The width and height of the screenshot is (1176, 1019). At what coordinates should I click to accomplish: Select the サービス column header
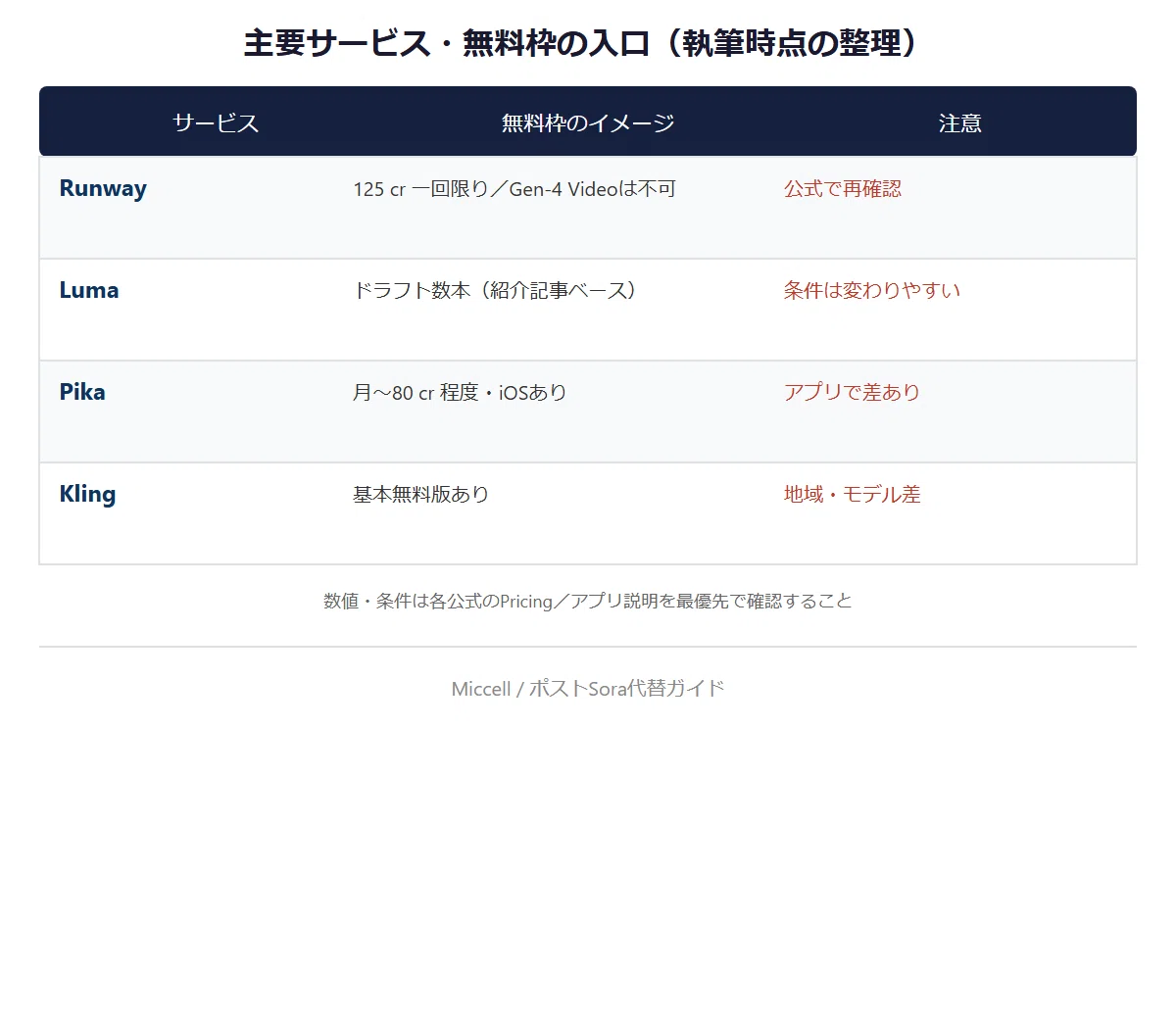[x=216, y=122]
